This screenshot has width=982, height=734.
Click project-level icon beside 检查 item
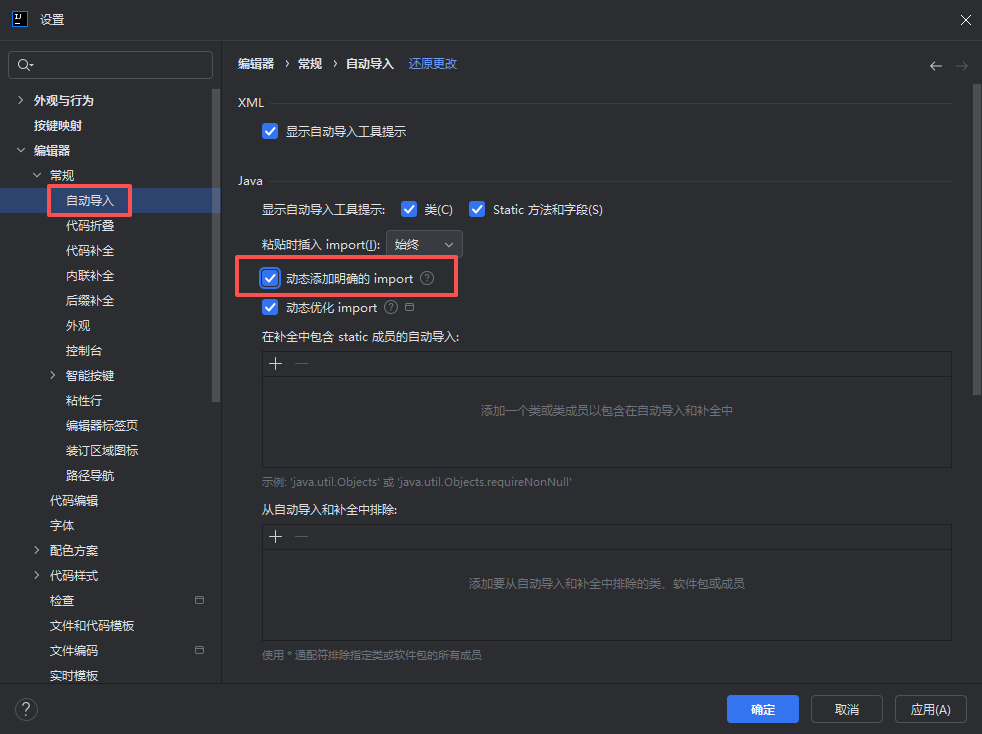pos(199,600)
